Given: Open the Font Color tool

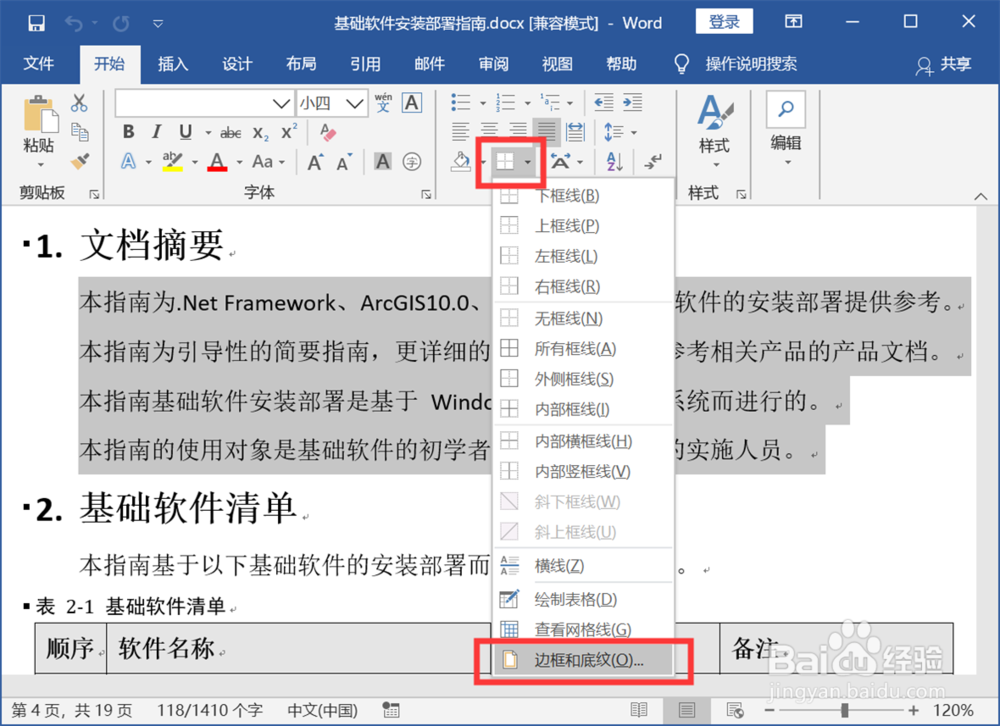Looking at the screenshot, I should 218,162.
